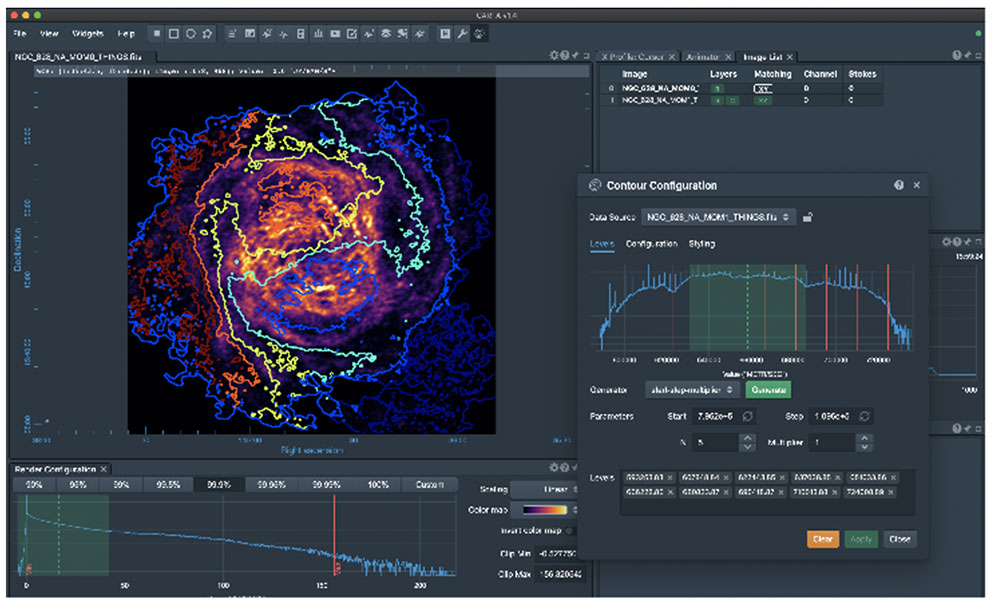1000x609 pixels.
Task: Click the Color map gradient swatch
Action: click(x=546, y=510)
